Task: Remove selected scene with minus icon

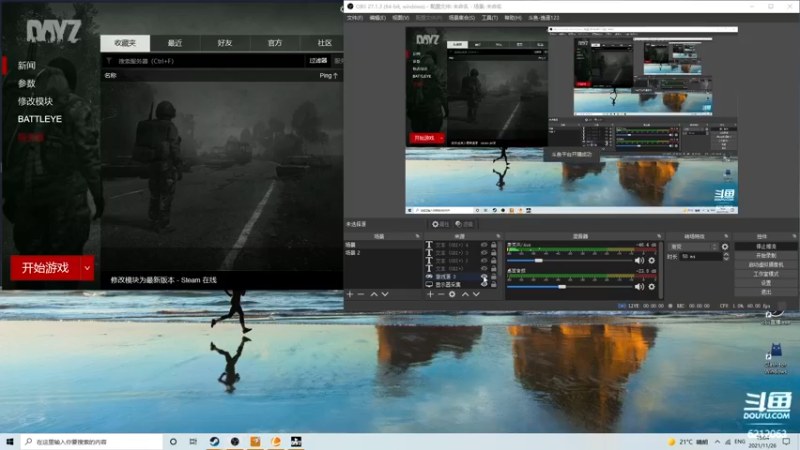Action: click(361, 294)
